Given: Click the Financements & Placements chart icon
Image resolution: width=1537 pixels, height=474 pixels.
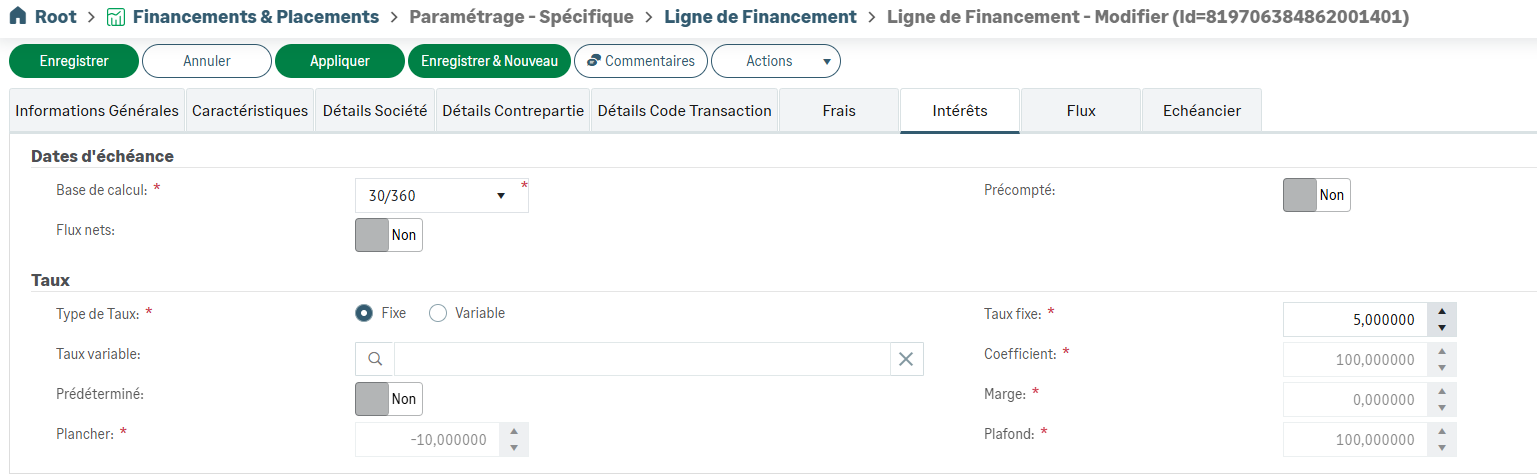Looking at the screenshot, I should click(x=116, y=17).
